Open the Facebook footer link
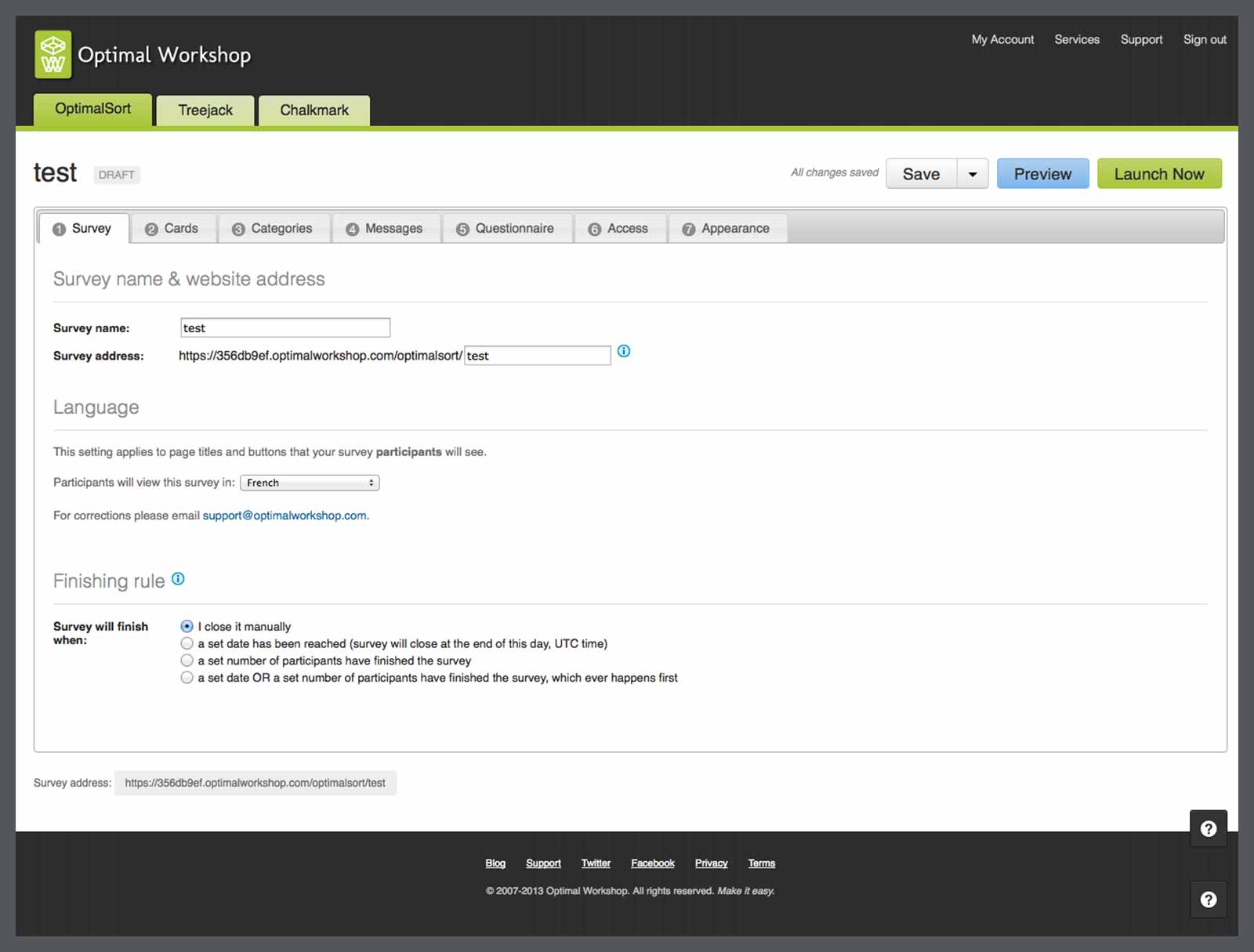 pos(653,863)
